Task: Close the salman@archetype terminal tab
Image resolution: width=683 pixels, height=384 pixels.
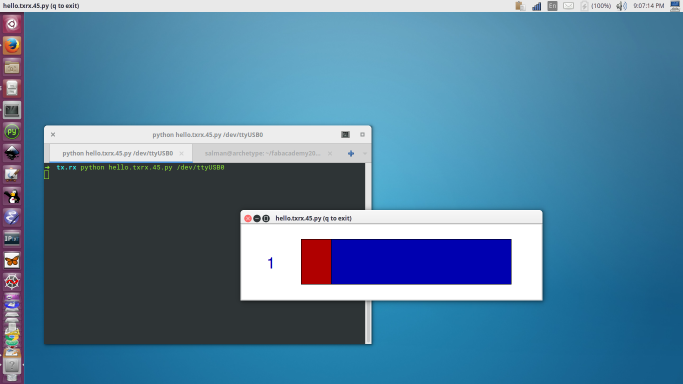Action: pos(330,153)
